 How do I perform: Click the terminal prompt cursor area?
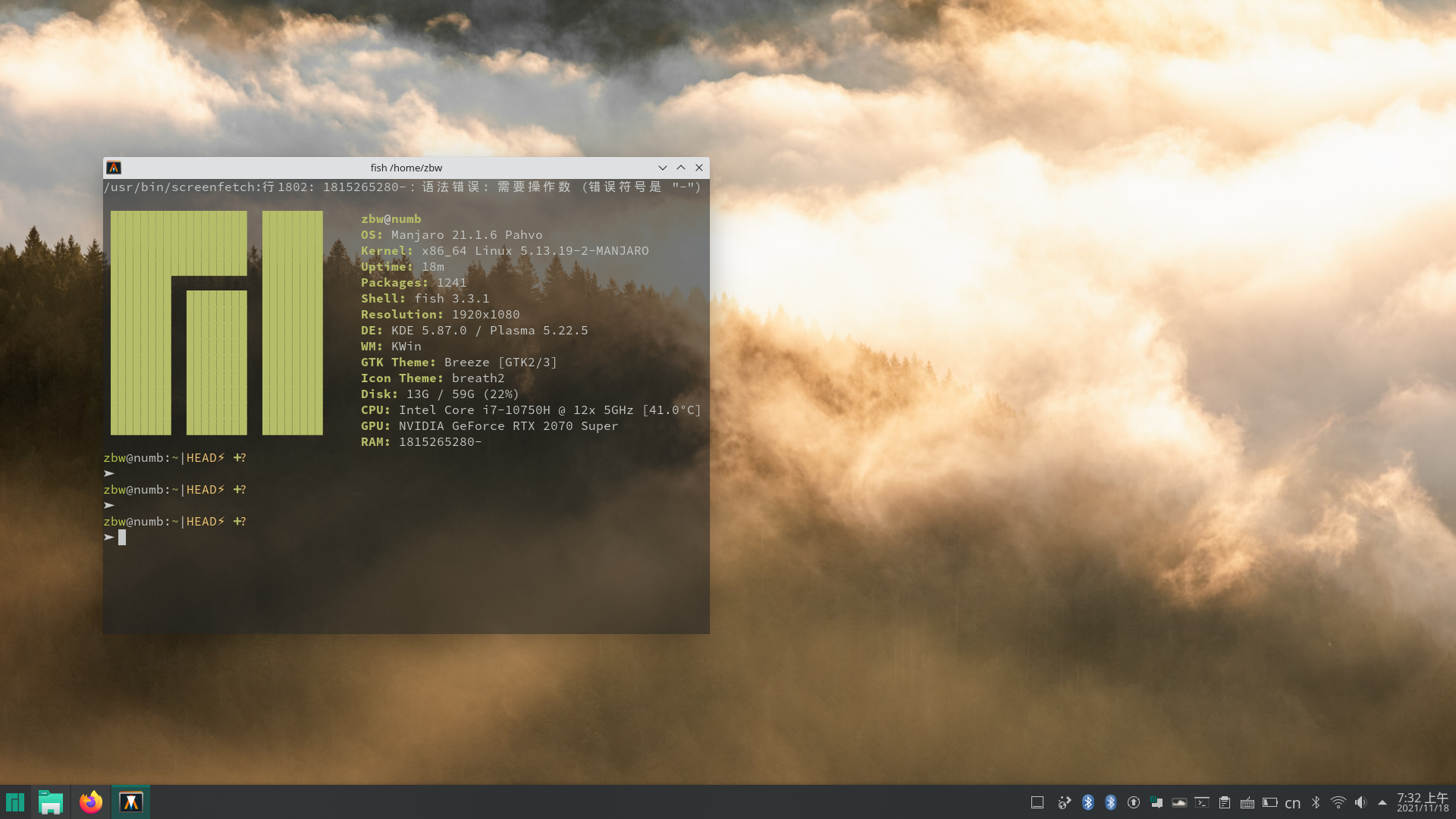point(122,538)
